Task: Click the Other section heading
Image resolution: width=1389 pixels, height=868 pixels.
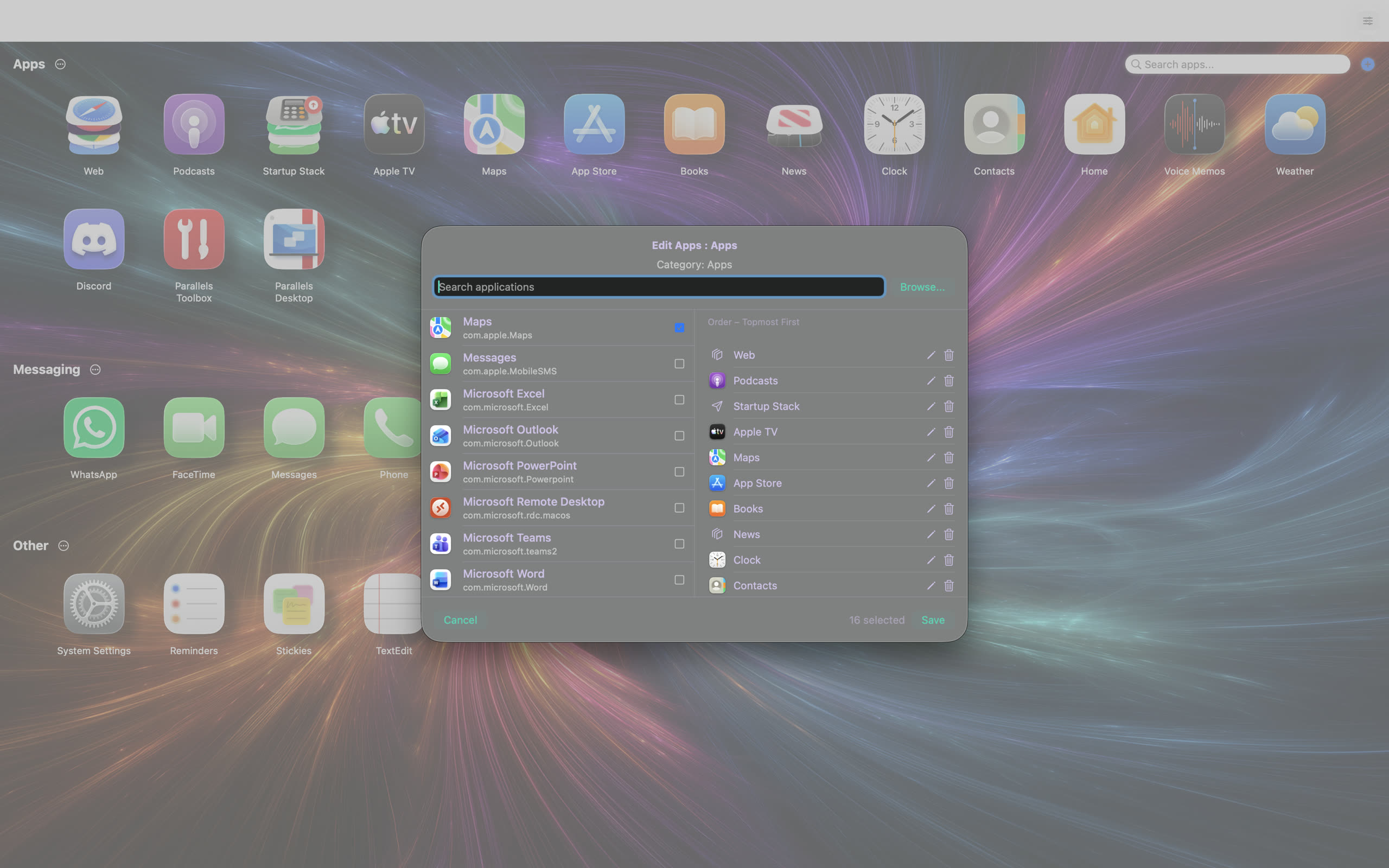Action: click(30, 546)
